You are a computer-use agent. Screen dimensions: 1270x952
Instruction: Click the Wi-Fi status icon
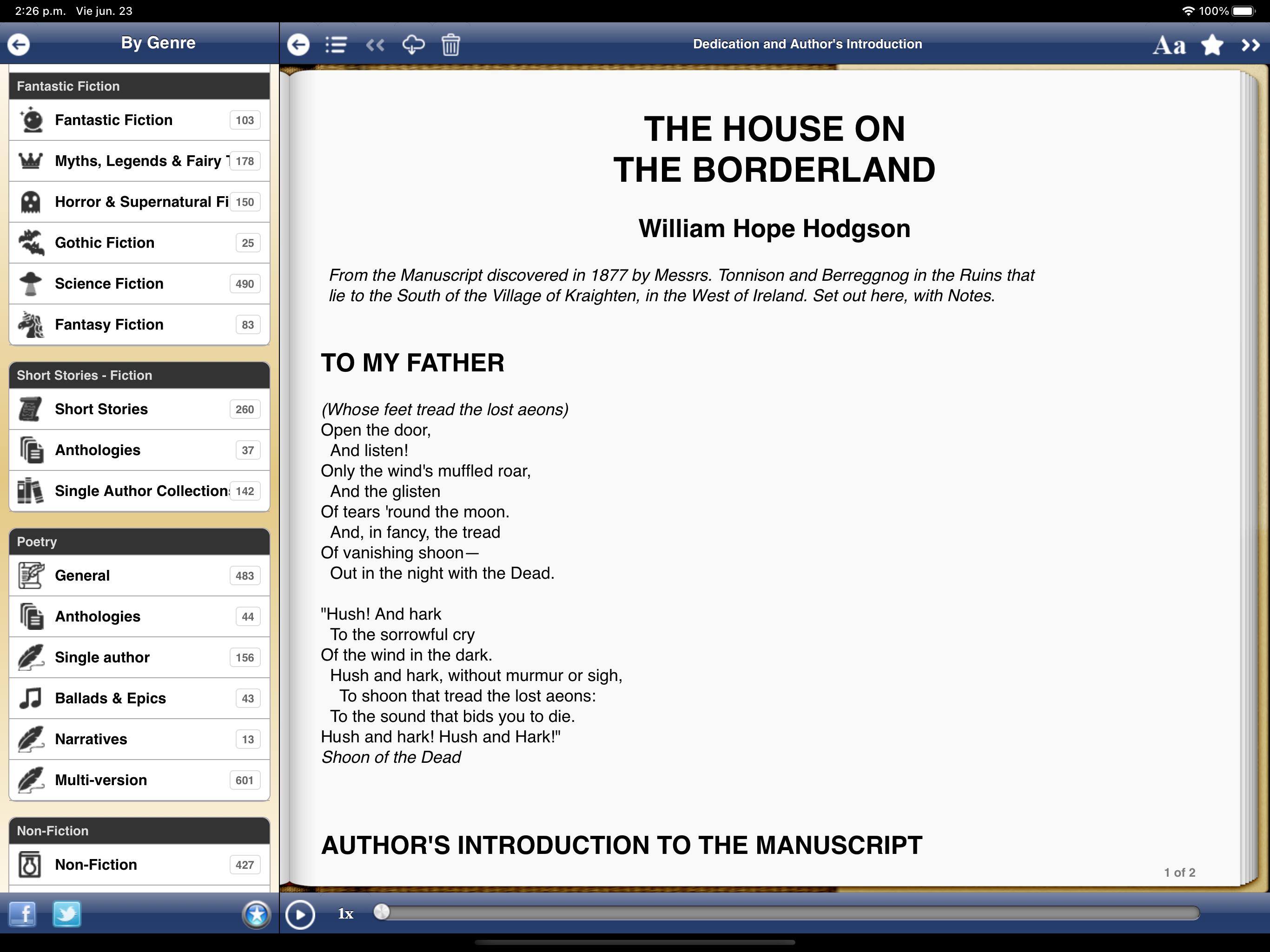1188,11
